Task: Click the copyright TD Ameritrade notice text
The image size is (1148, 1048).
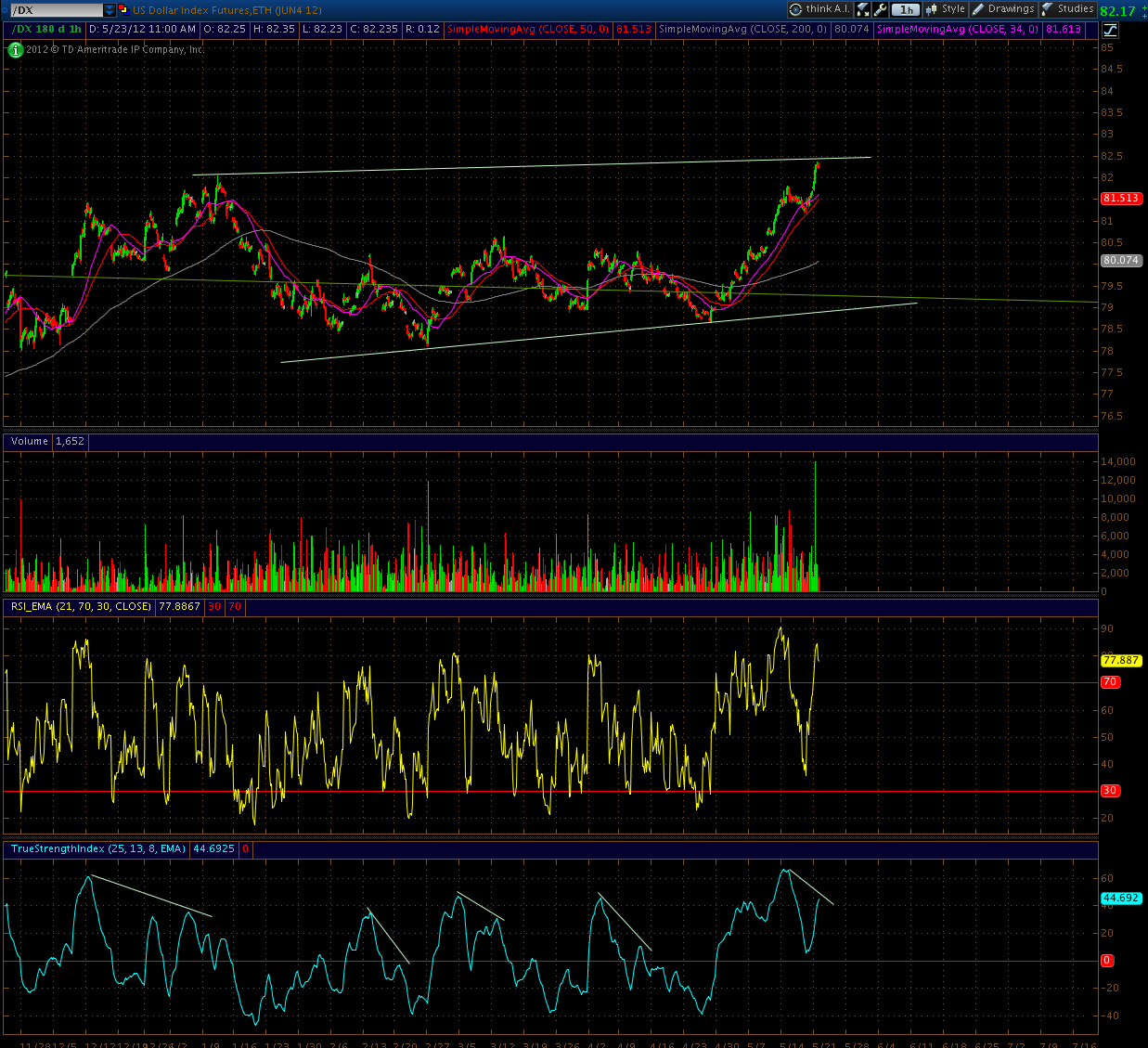Action: [115, 49]
